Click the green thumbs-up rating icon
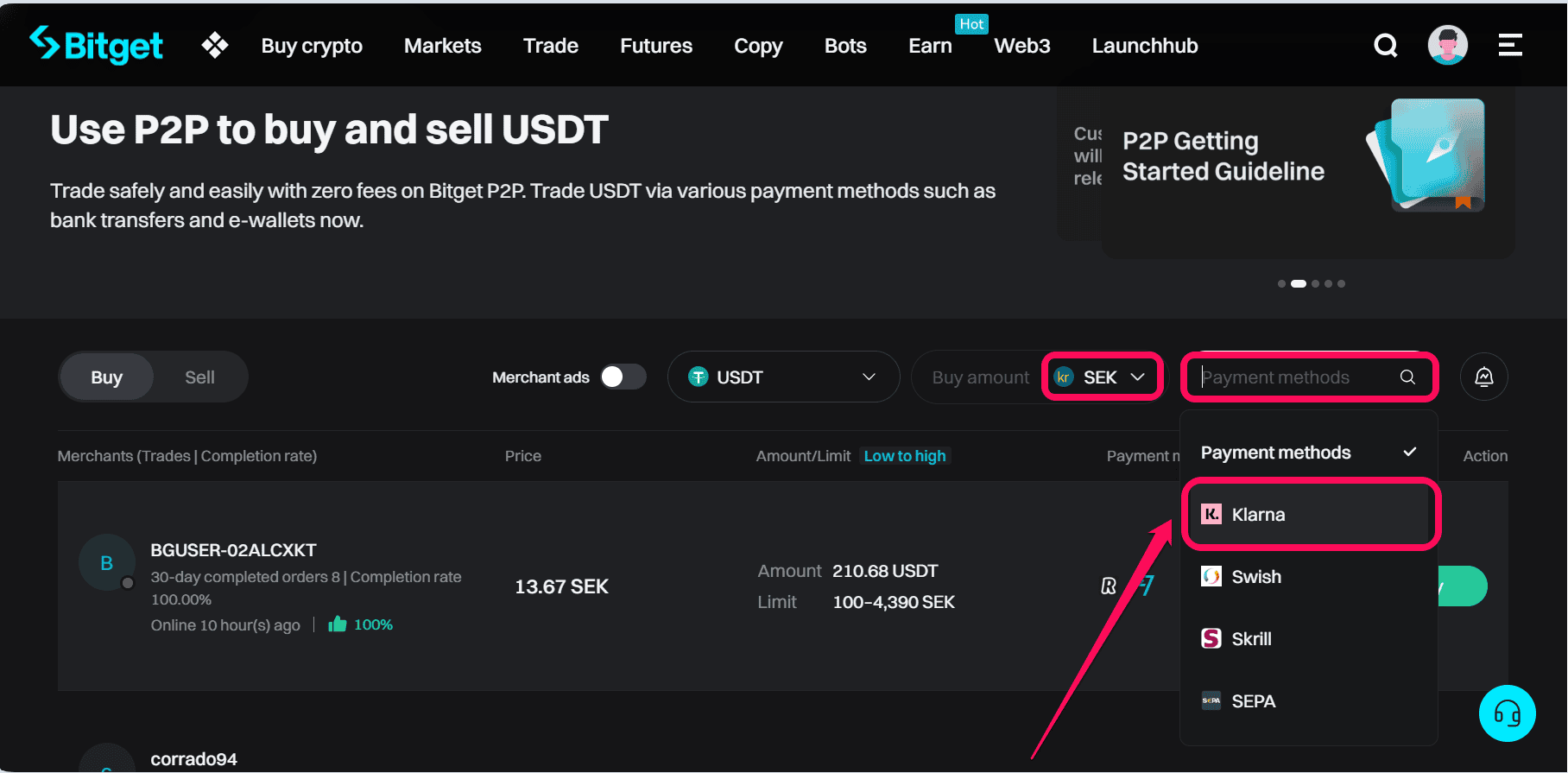Screen dimensions: 1568x773 click(338, 624)
